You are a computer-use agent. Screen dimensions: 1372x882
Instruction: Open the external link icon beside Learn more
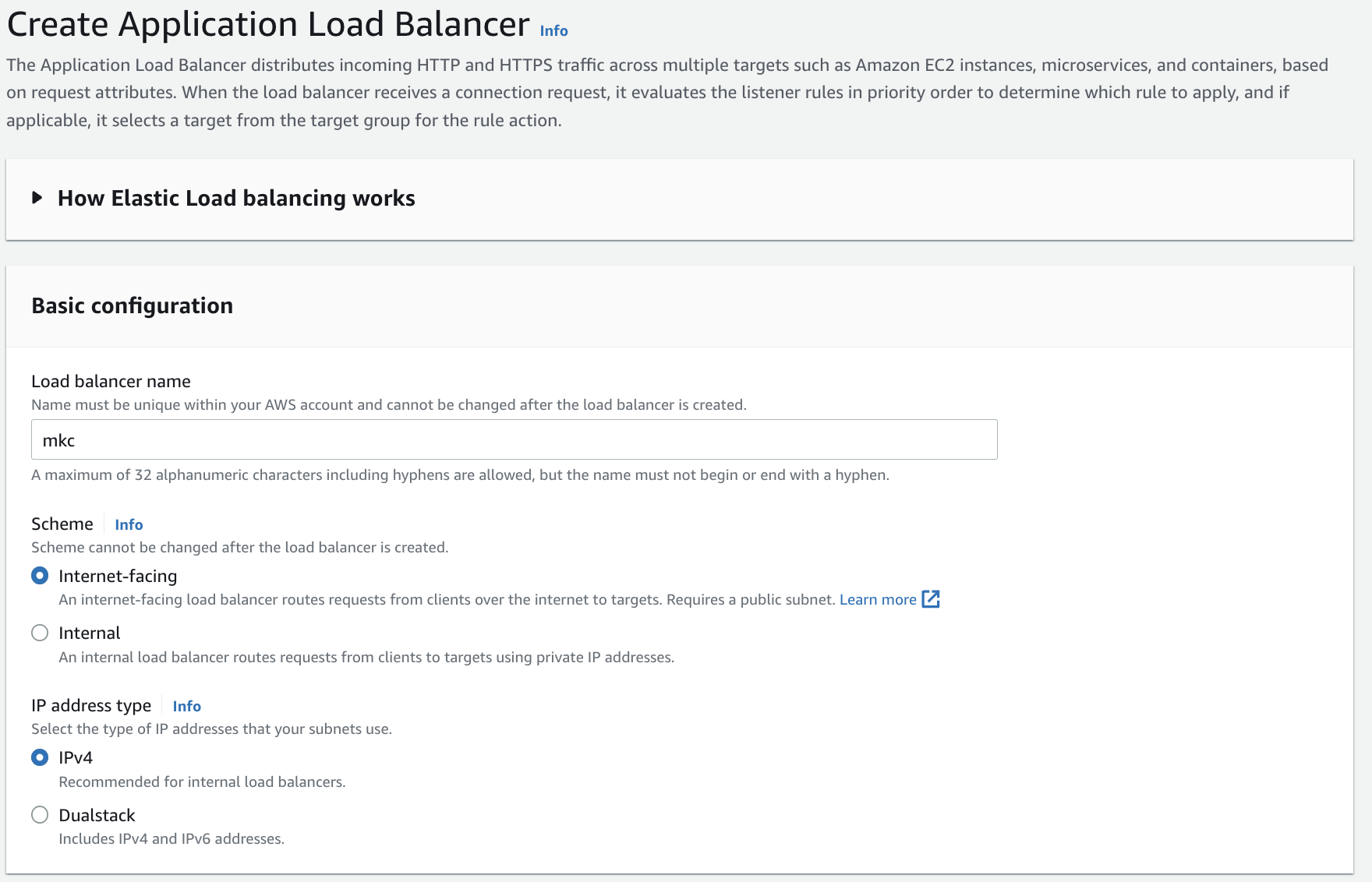pos(931,599)
